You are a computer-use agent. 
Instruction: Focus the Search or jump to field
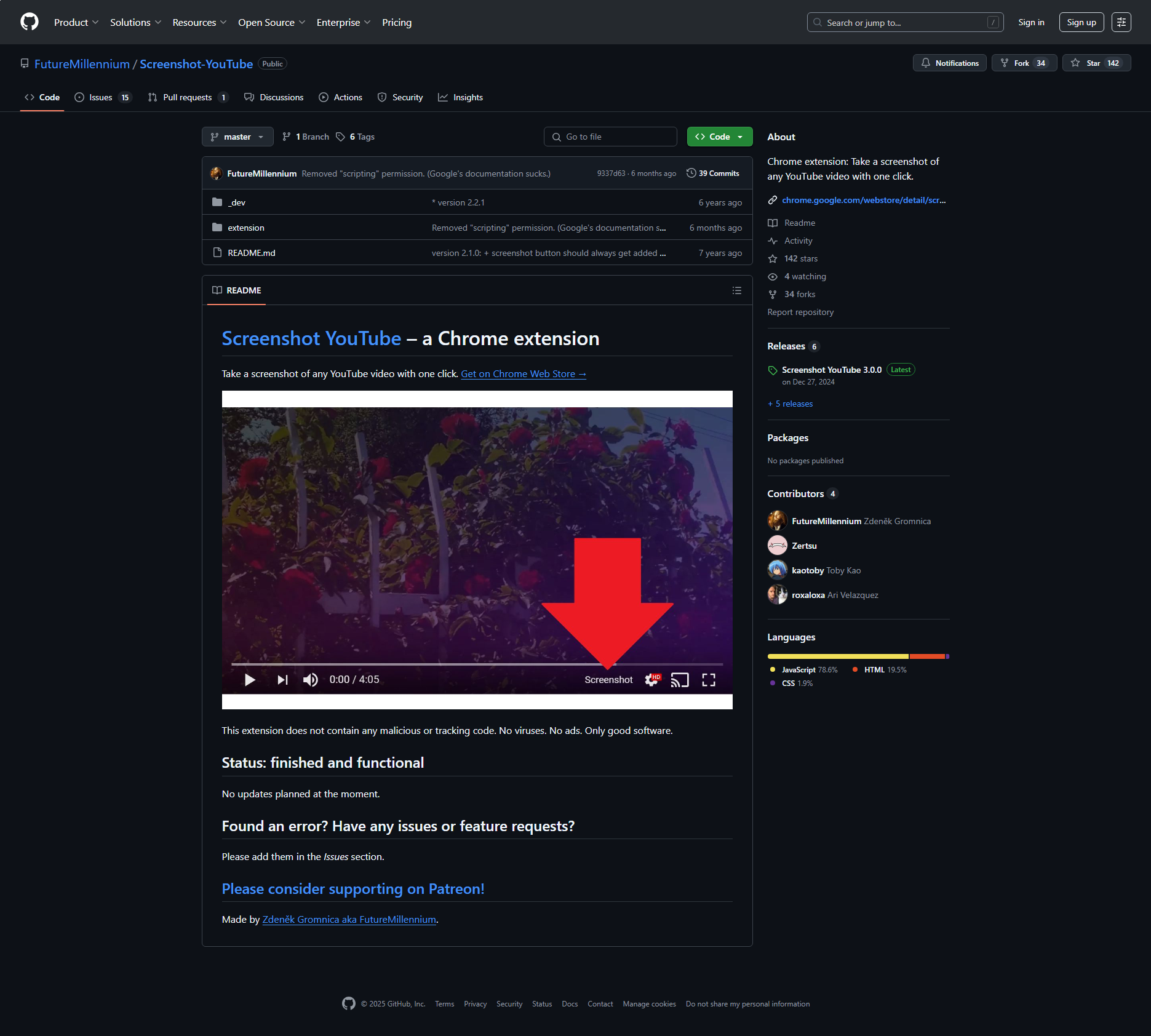[905, 22]
